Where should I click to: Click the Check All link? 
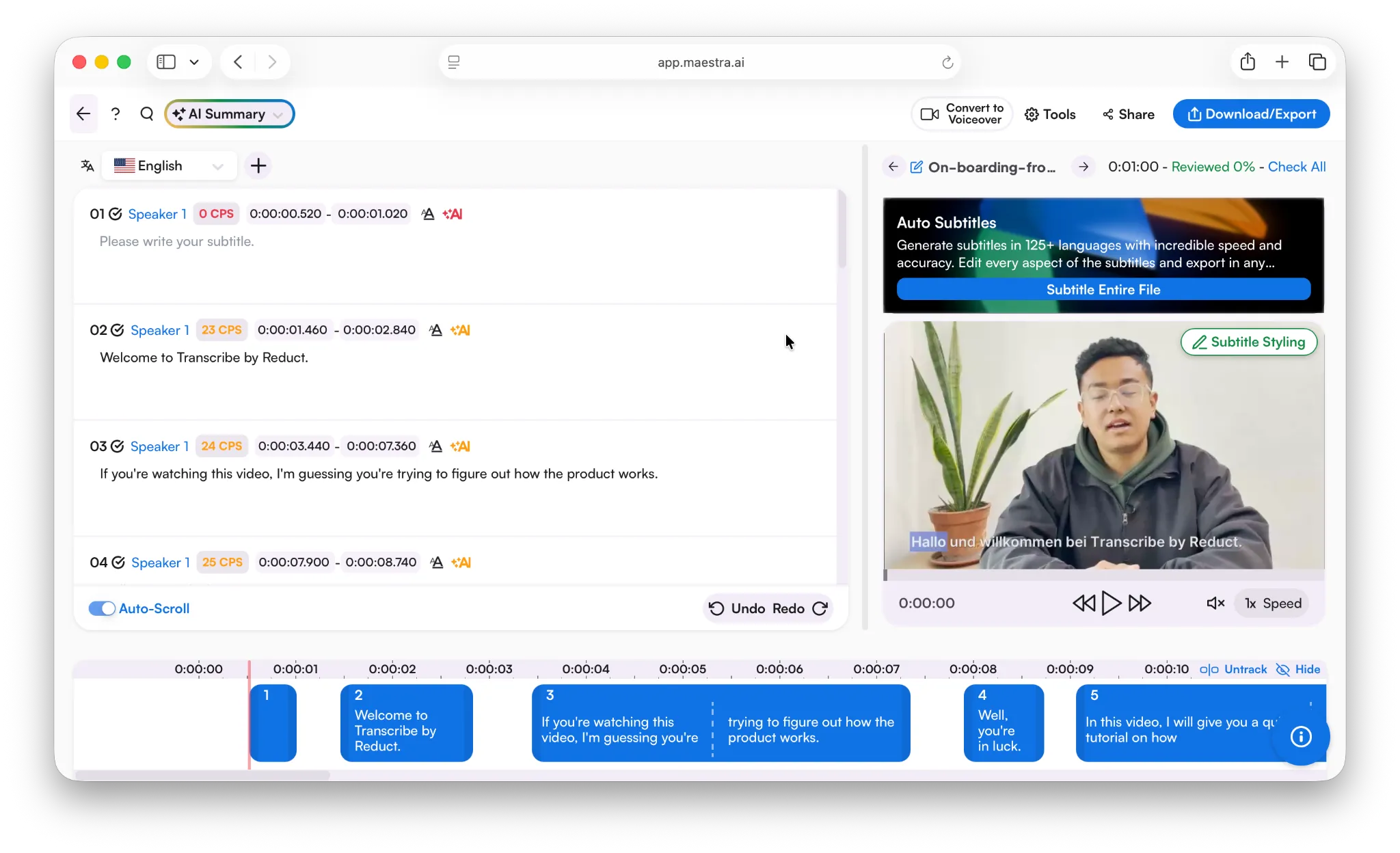[1297, 167]
